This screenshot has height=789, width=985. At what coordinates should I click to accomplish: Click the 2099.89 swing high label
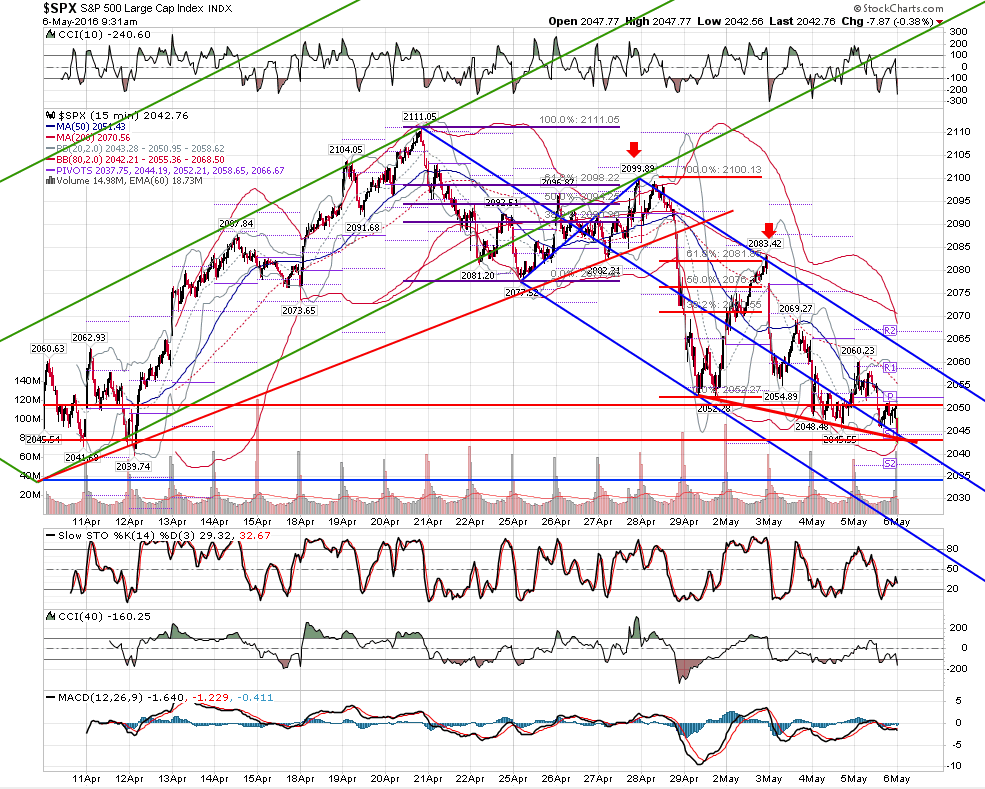click(638, 168)
